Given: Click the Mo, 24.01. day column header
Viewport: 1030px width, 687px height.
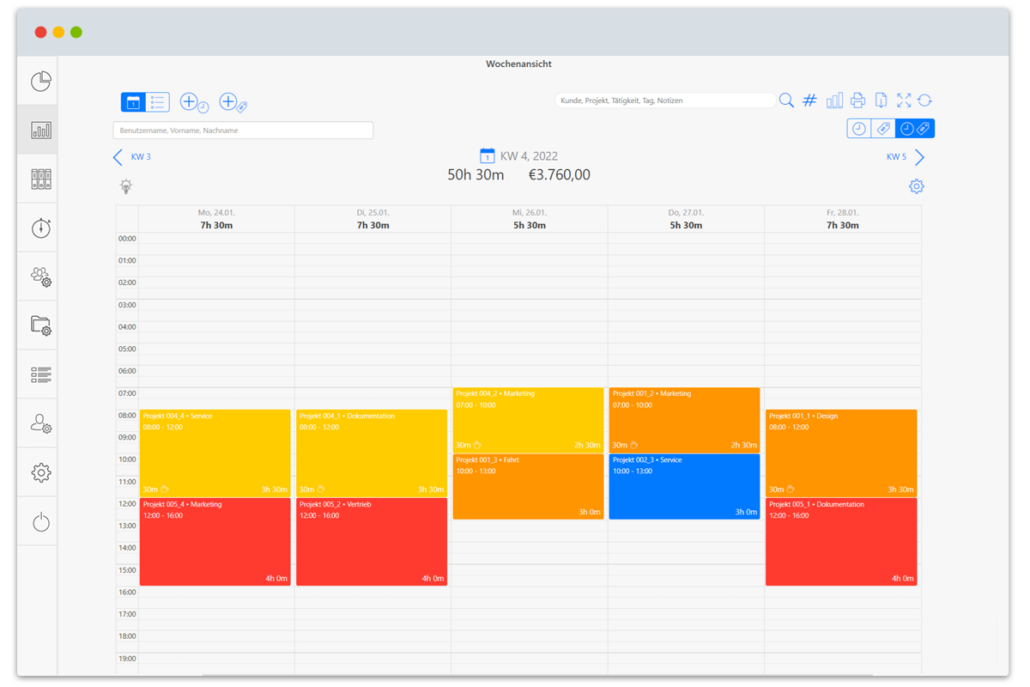Looking at the screenshot, I should (216, 219).
